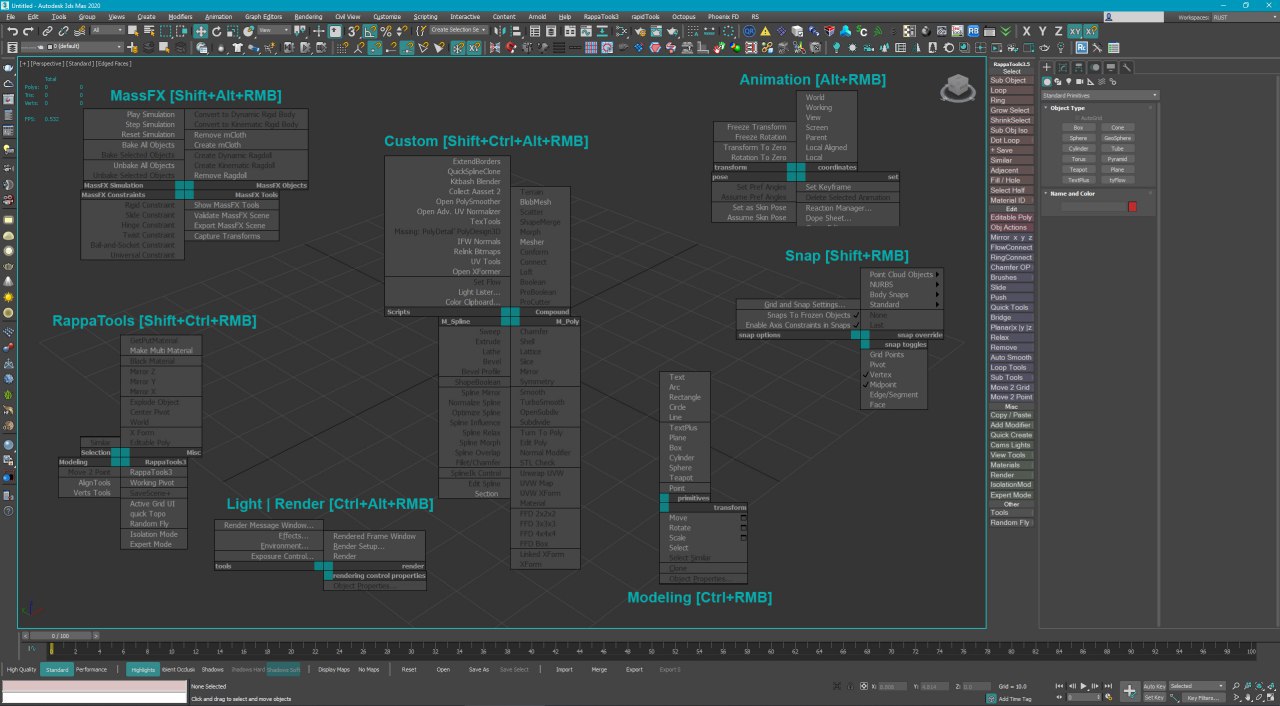1280x706 pixels.
Task: Toggle Shadows Soft option
Action: 283,670
